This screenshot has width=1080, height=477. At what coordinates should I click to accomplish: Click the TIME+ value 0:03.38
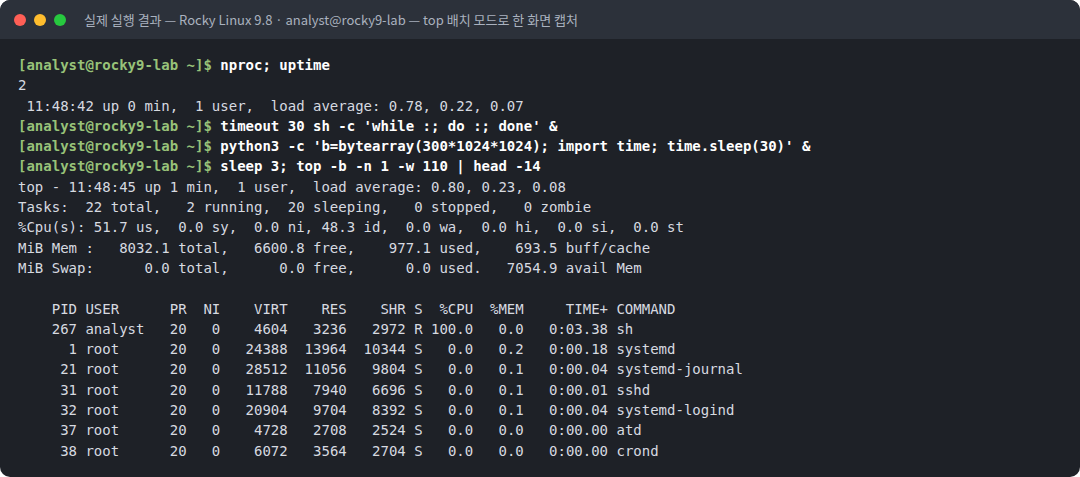pos(579,330)
